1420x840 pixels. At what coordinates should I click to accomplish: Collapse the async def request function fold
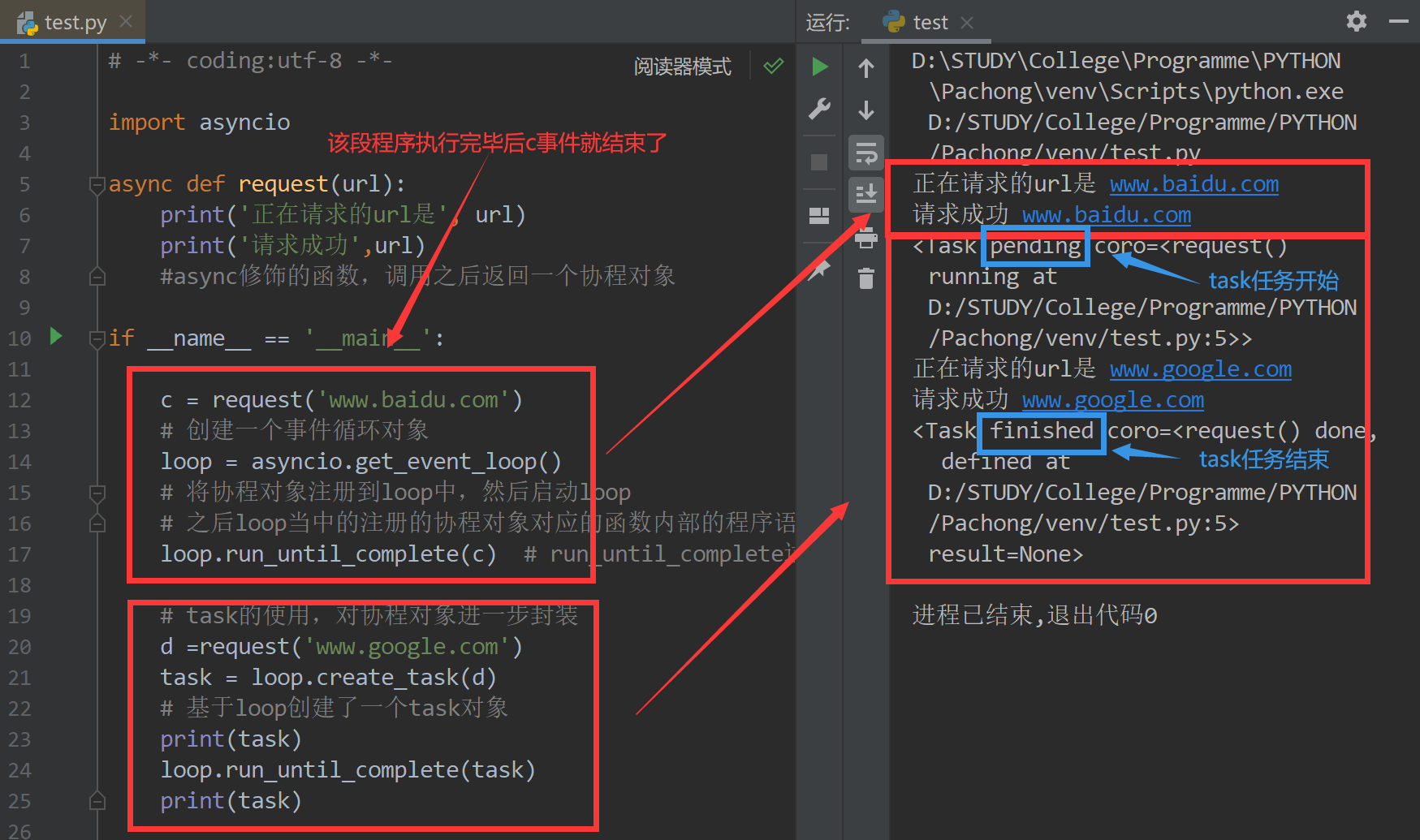(x=97, y=185)
